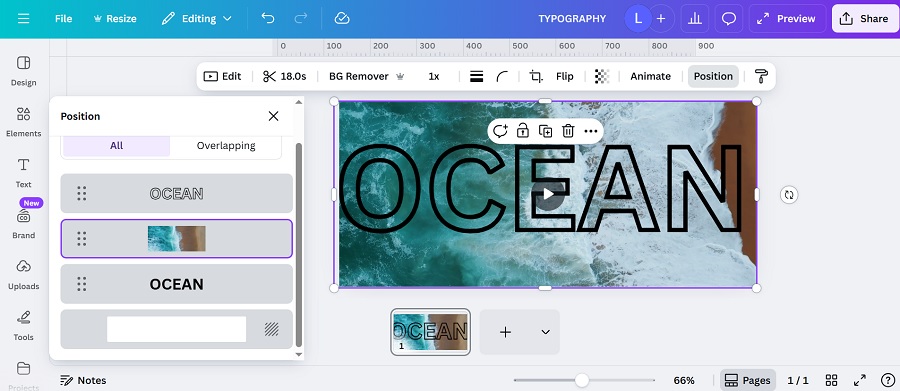Viewport: 900px width, 391px height.
Task: Open the comments speech bubble
Action: point(728,18)
